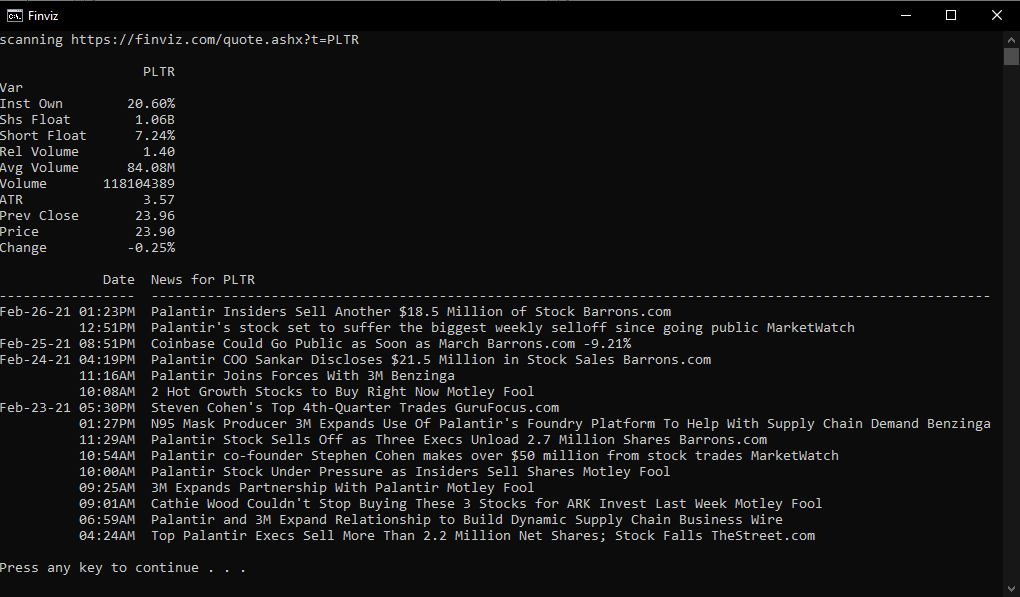Click the Finviz console icon in title bar
This screenshot has width=1020, height=597.
[14, 16]
